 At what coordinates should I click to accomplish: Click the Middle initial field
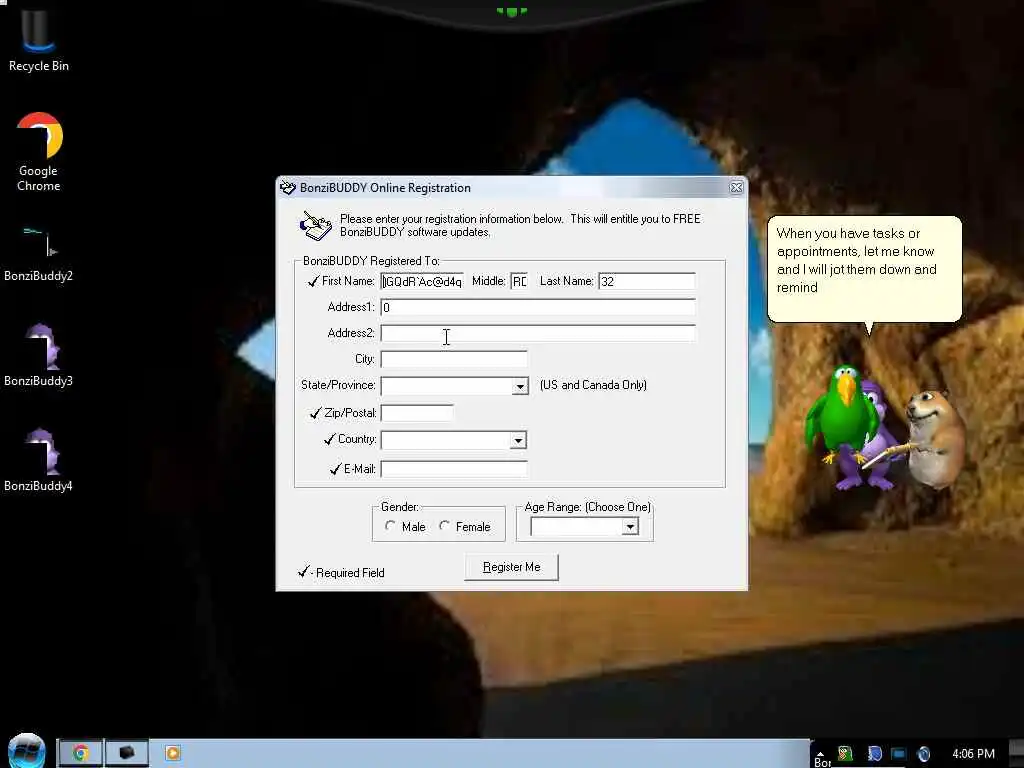click(x=519, y=281)
